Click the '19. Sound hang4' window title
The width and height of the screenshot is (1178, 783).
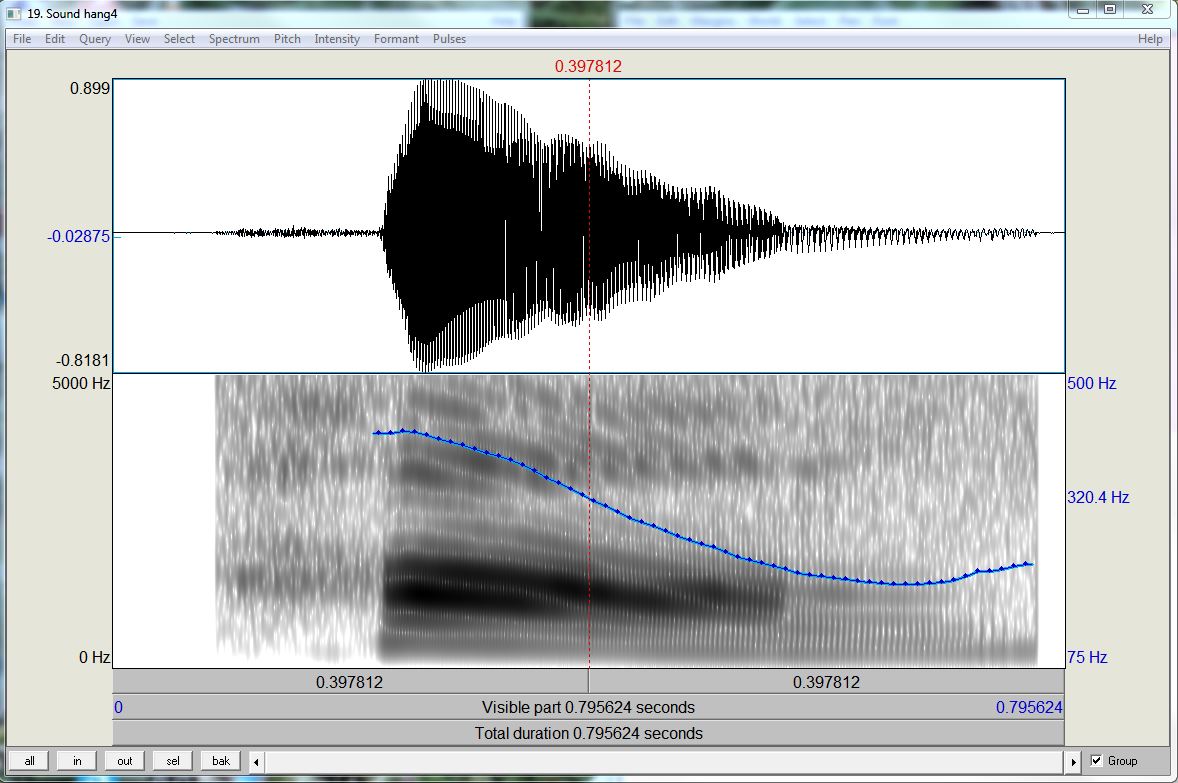coord(72,14)
